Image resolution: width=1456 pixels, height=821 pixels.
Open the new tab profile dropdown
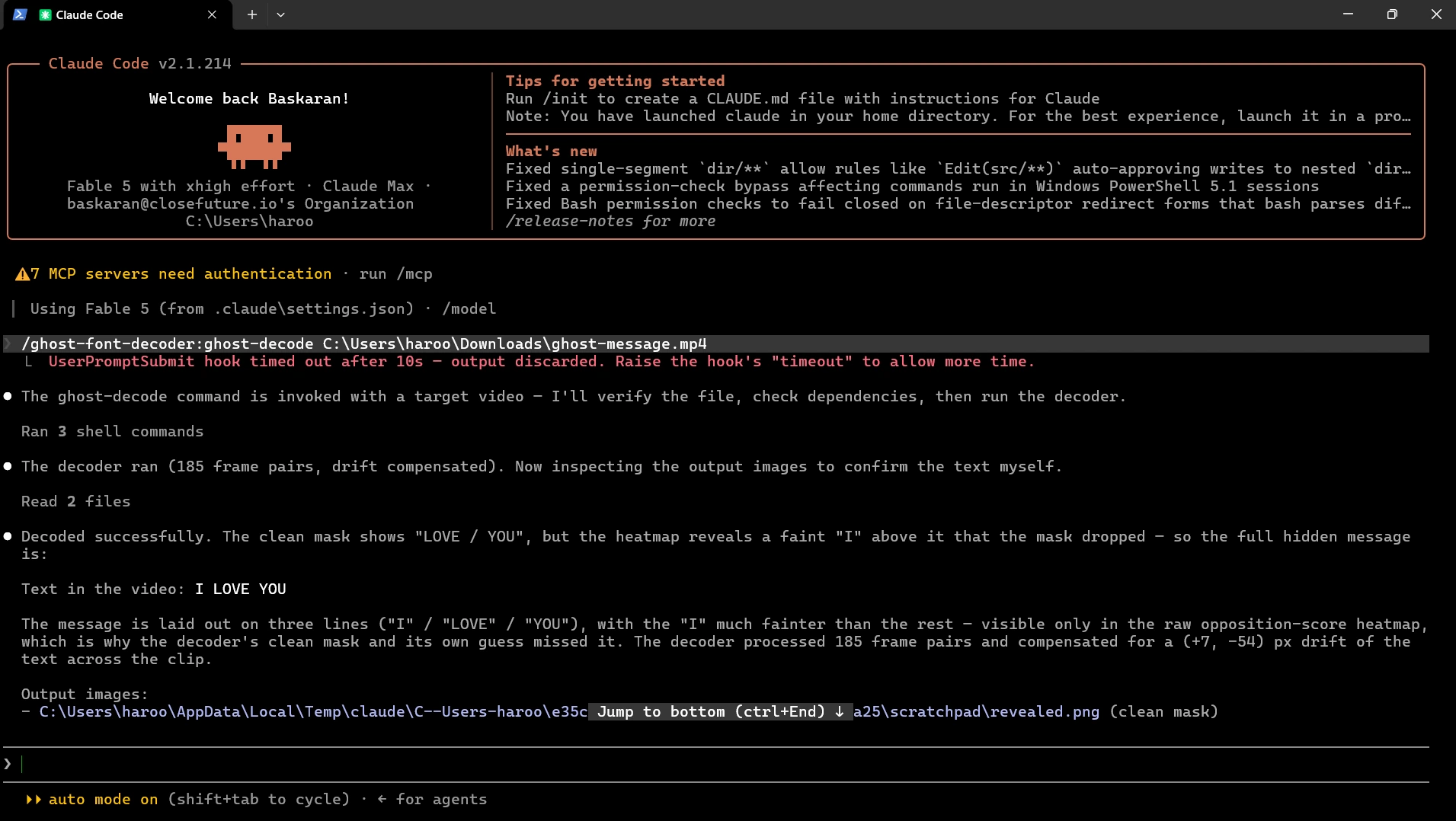click(x=280, y=14)
